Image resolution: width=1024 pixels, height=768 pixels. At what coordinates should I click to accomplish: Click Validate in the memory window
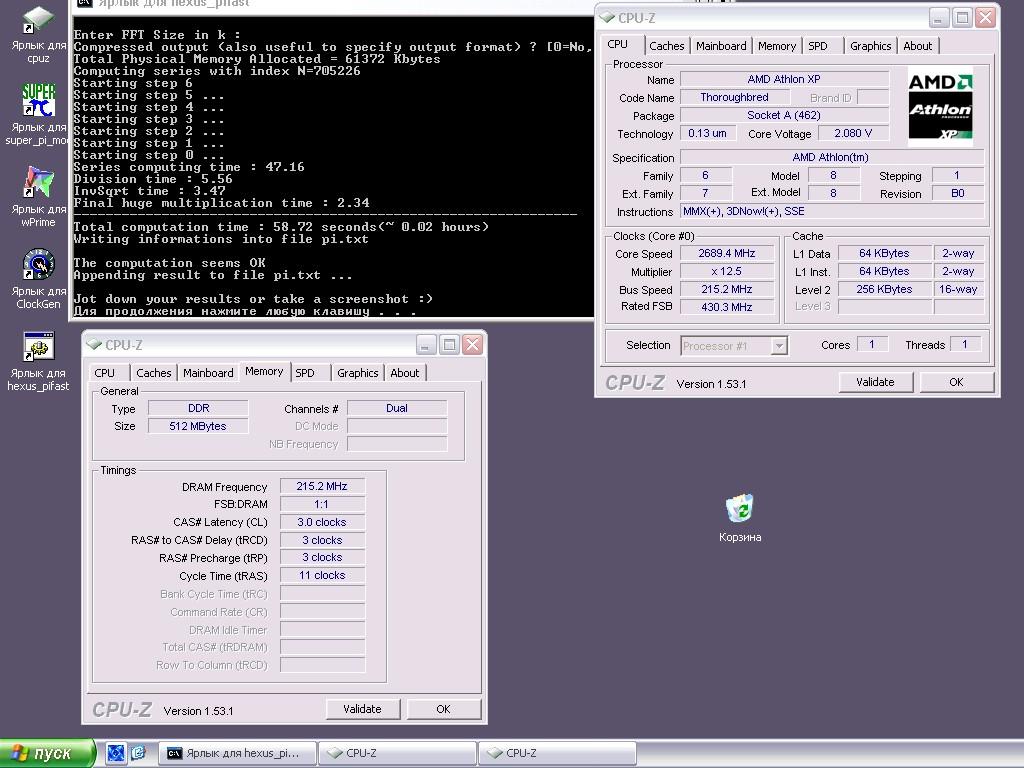tap(362, 709)
